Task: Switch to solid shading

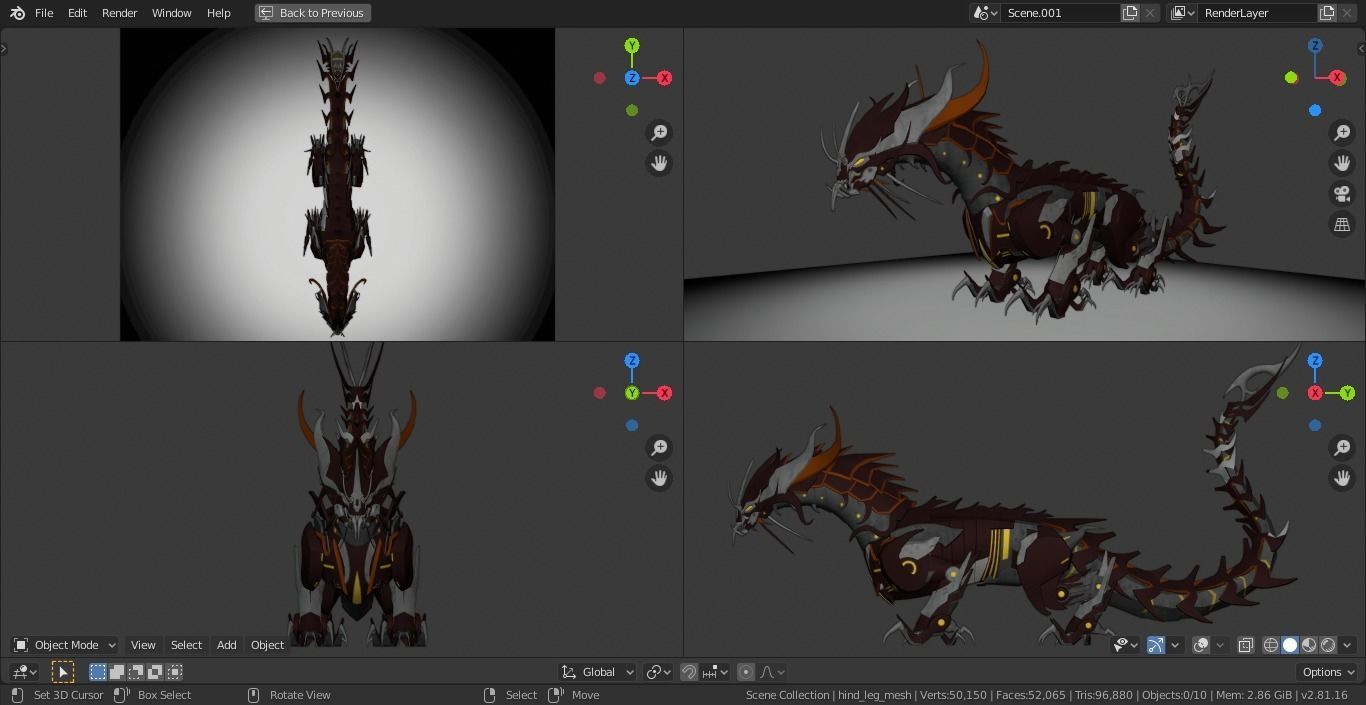Action: [1290, 645]
